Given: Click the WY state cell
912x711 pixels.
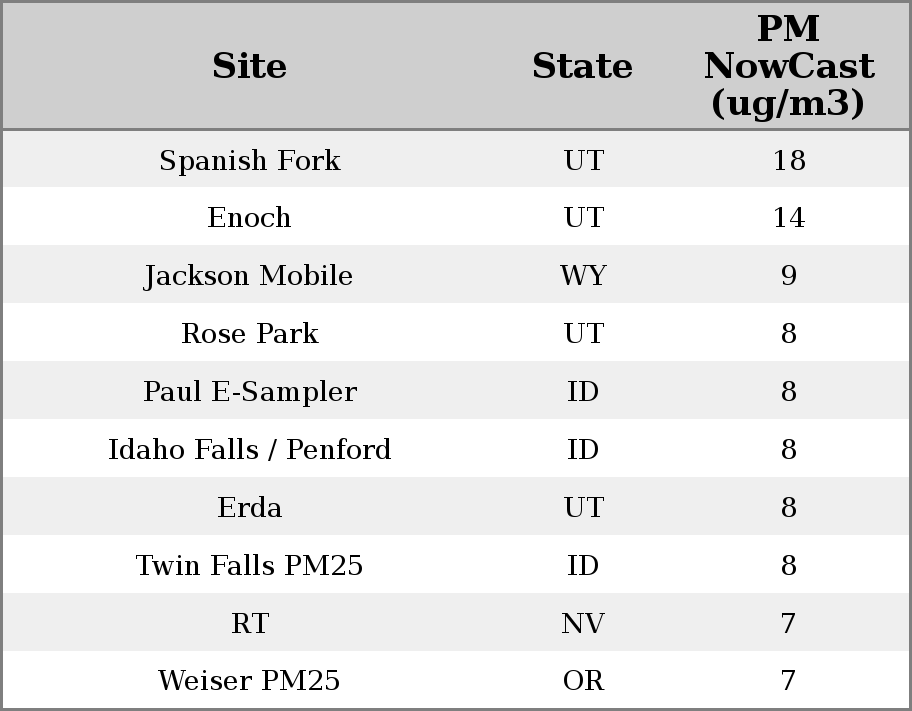Looking at the screenshot, I should pos(583,276).
